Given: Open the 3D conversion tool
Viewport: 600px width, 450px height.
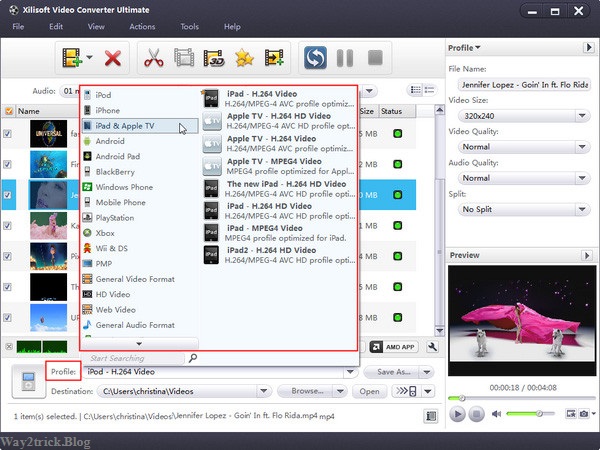Looking at the screenshot, I should click(x=214, y=58).
